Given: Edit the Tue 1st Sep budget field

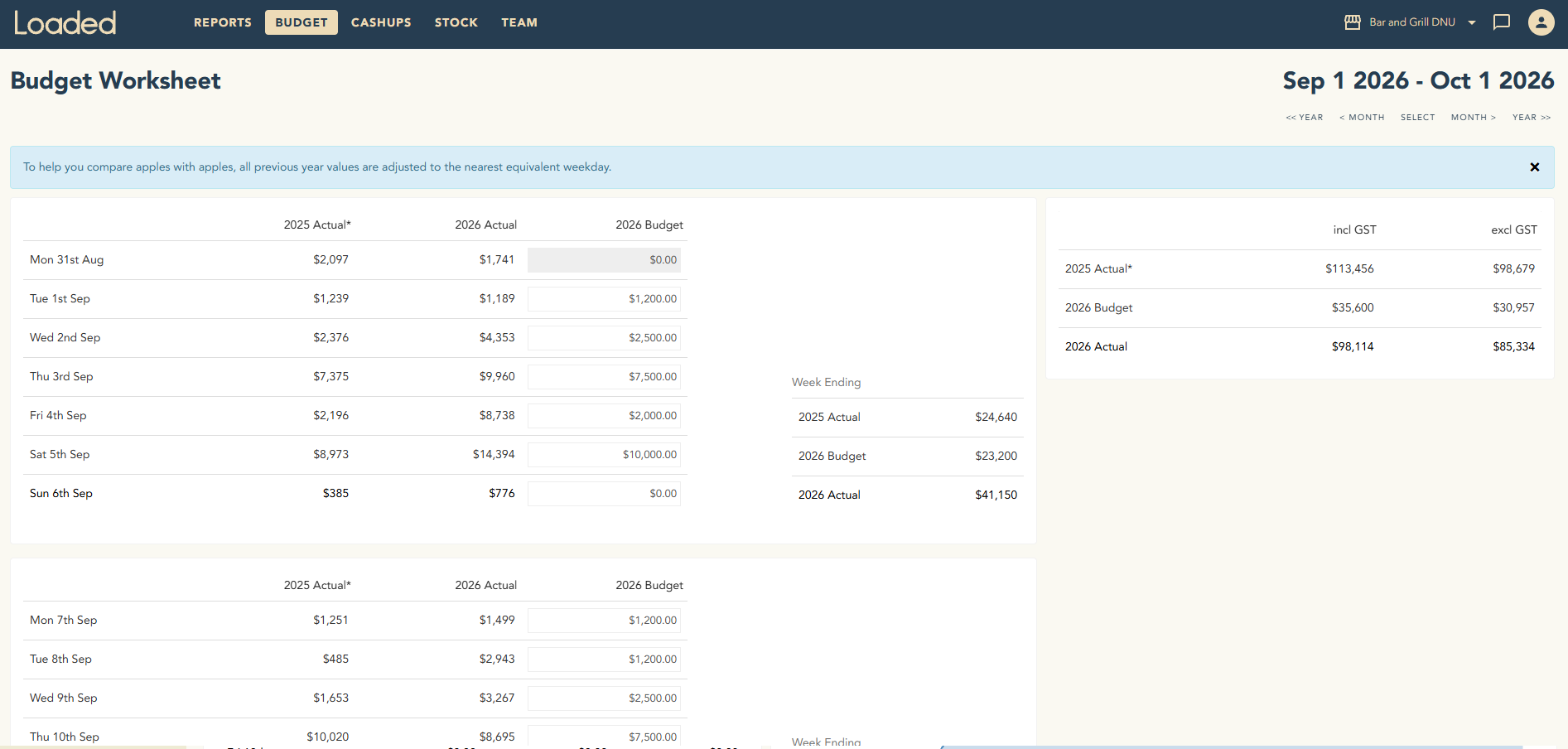Looking at the screenshot, I should [x=604, y=299].
